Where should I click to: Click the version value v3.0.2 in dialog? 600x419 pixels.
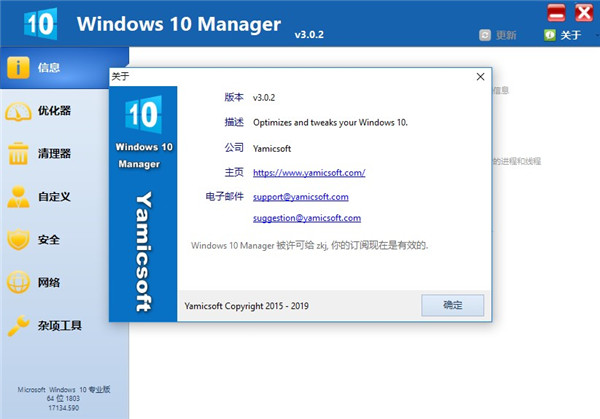point(264,98)
